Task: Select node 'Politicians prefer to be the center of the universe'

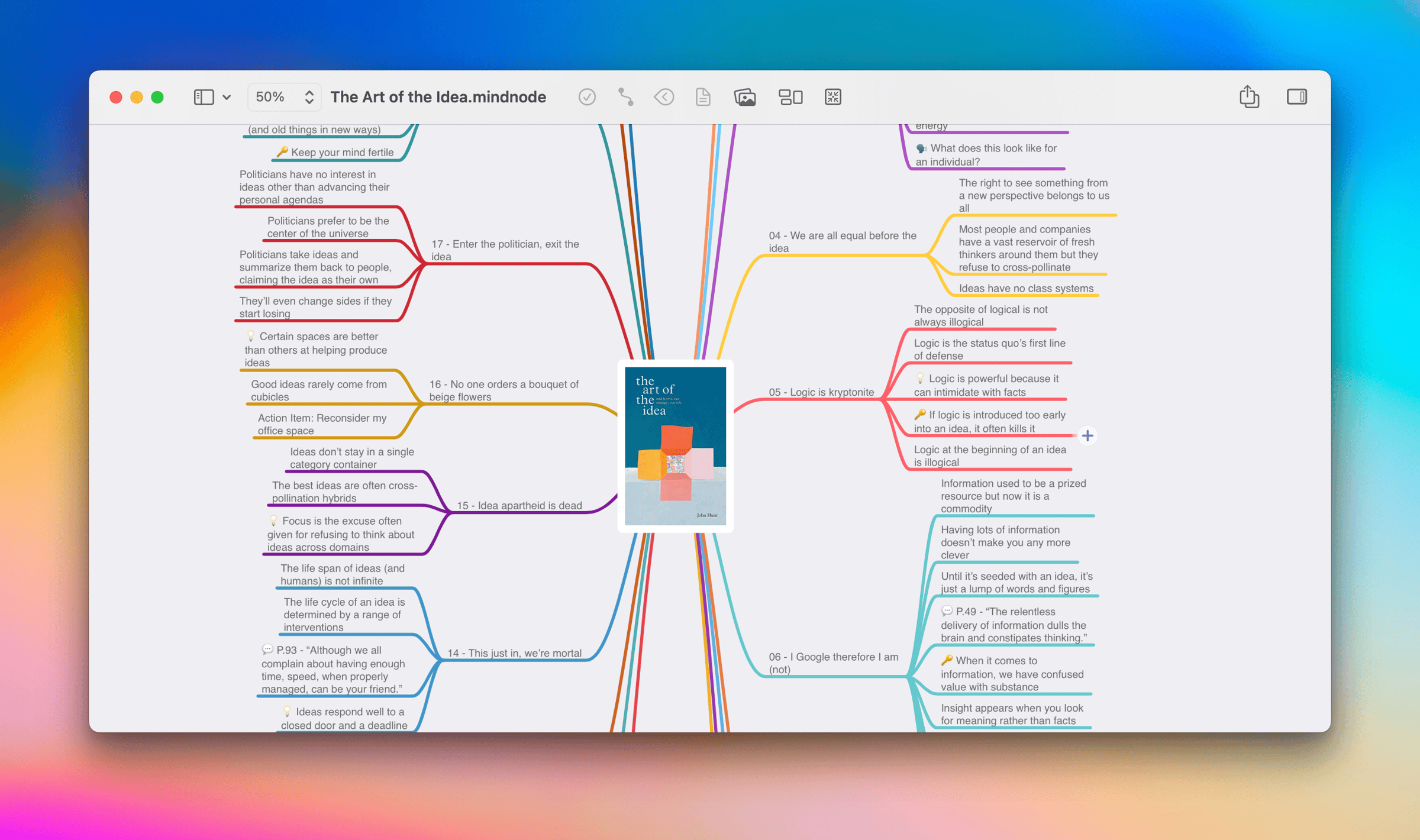Action: 328,227
